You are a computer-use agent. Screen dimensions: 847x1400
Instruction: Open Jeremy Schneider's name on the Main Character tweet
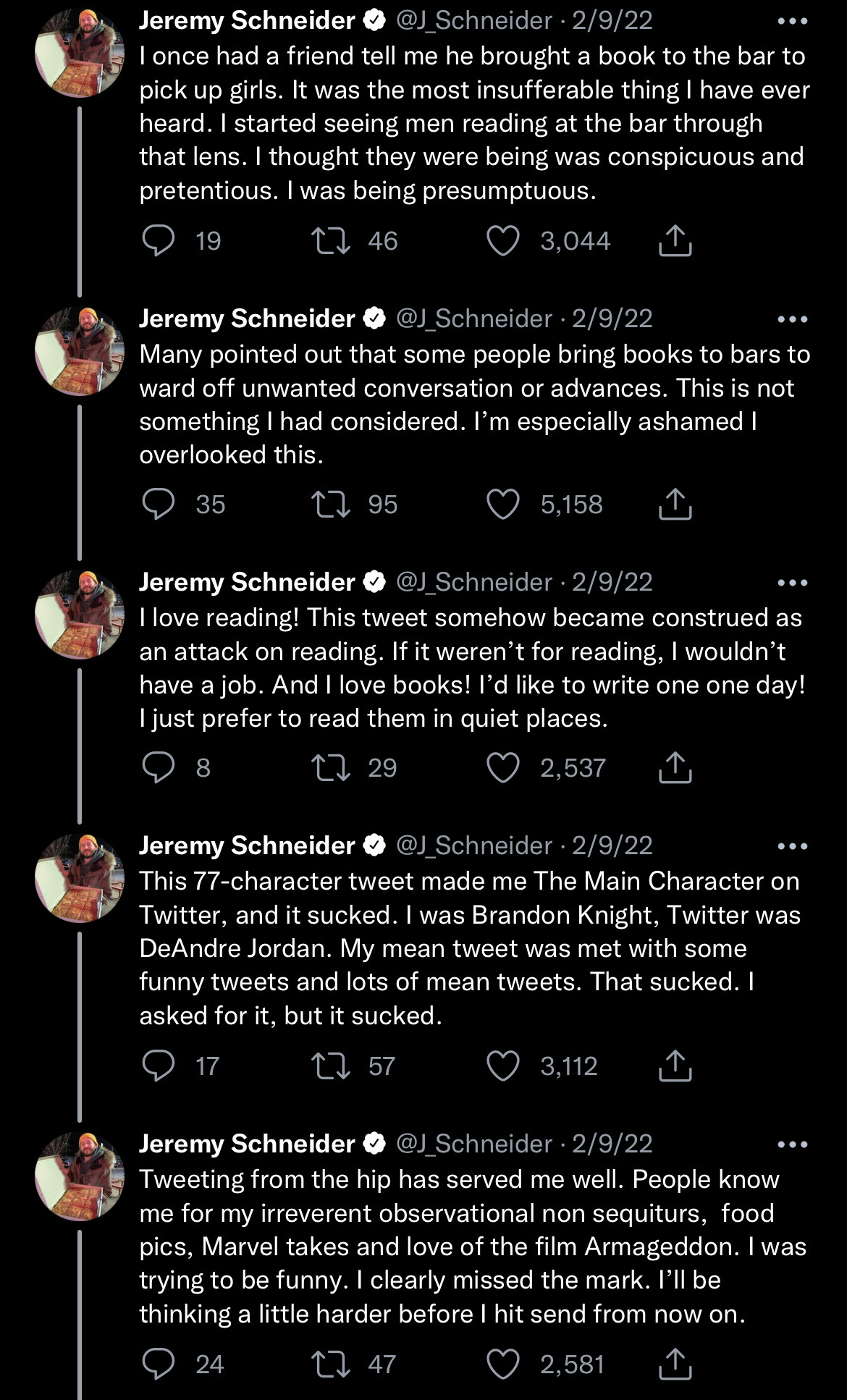coord(246,846)
